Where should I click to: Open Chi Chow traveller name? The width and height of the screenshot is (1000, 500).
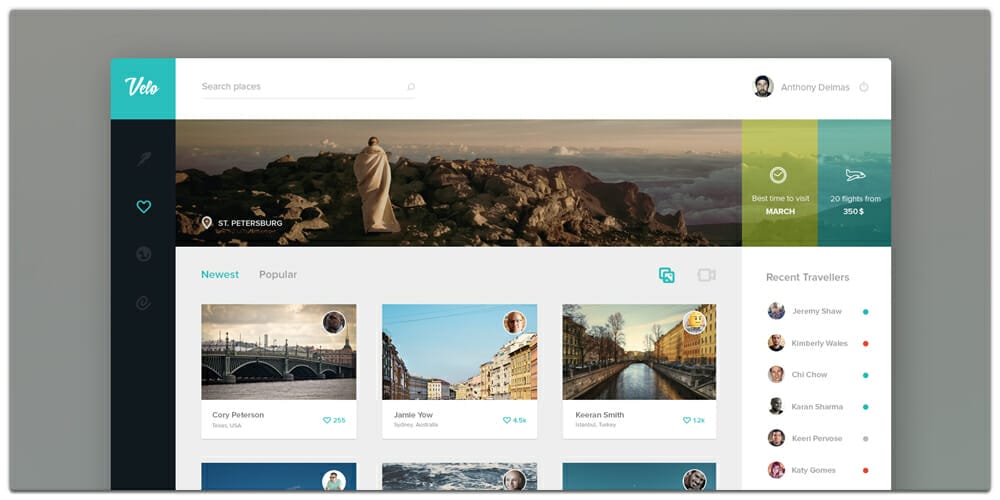(x=809, y=374)
